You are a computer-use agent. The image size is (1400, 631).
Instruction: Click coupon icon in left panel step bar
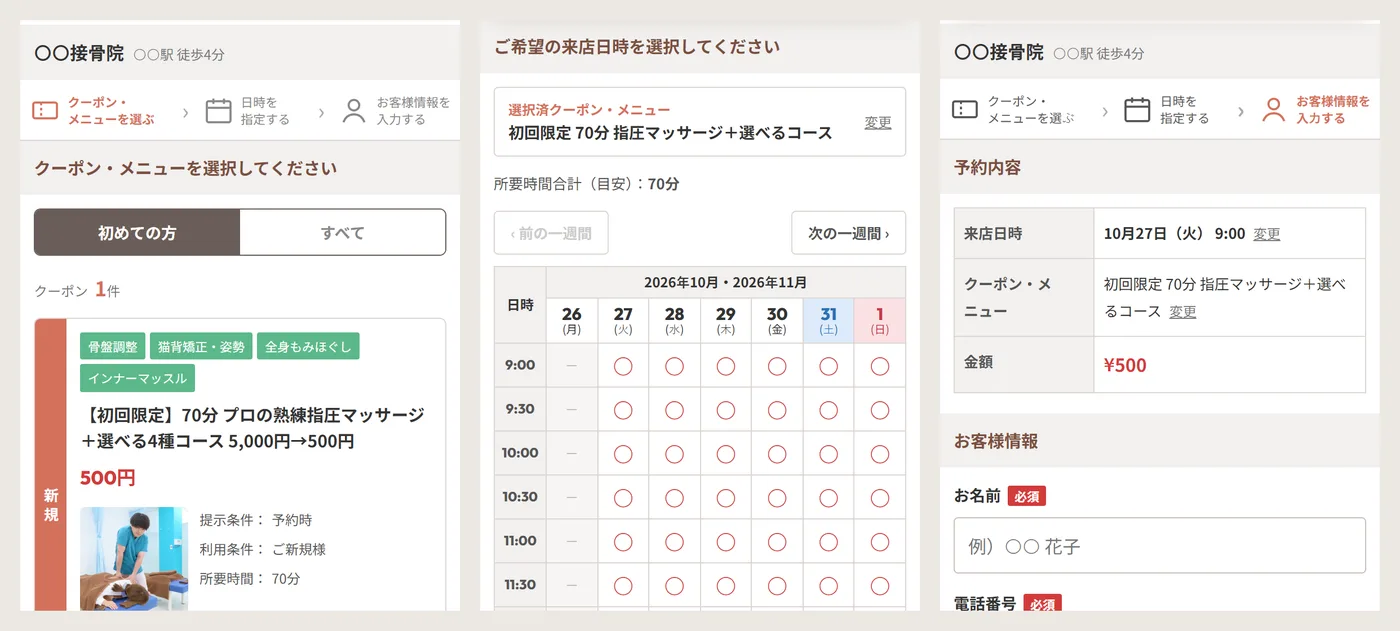(46, 111)
